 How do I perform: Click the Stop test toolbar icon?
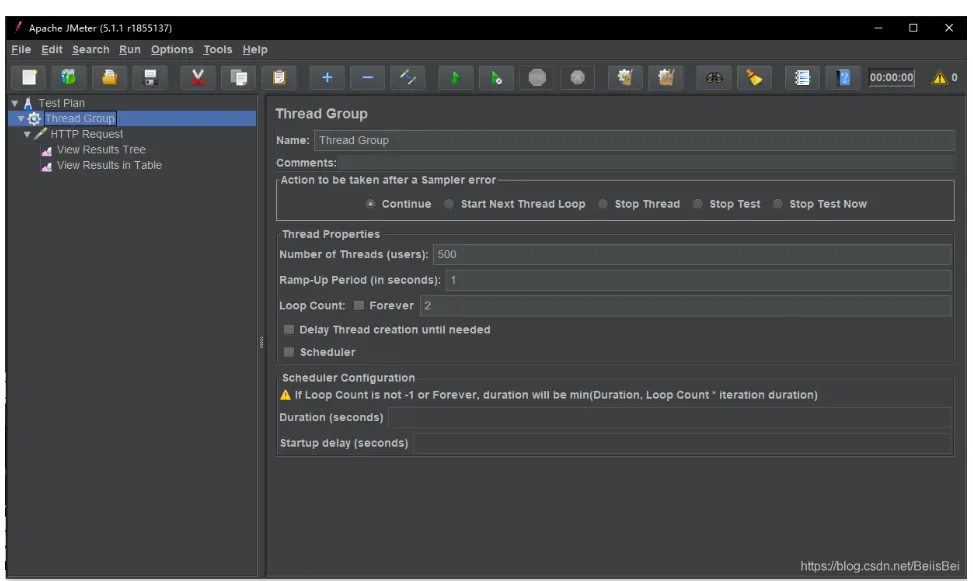(537, 77)
